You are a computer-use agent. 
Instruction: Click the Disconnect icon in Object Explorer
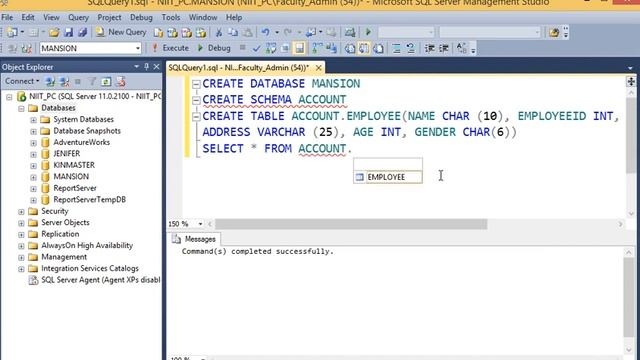point(64,82)
